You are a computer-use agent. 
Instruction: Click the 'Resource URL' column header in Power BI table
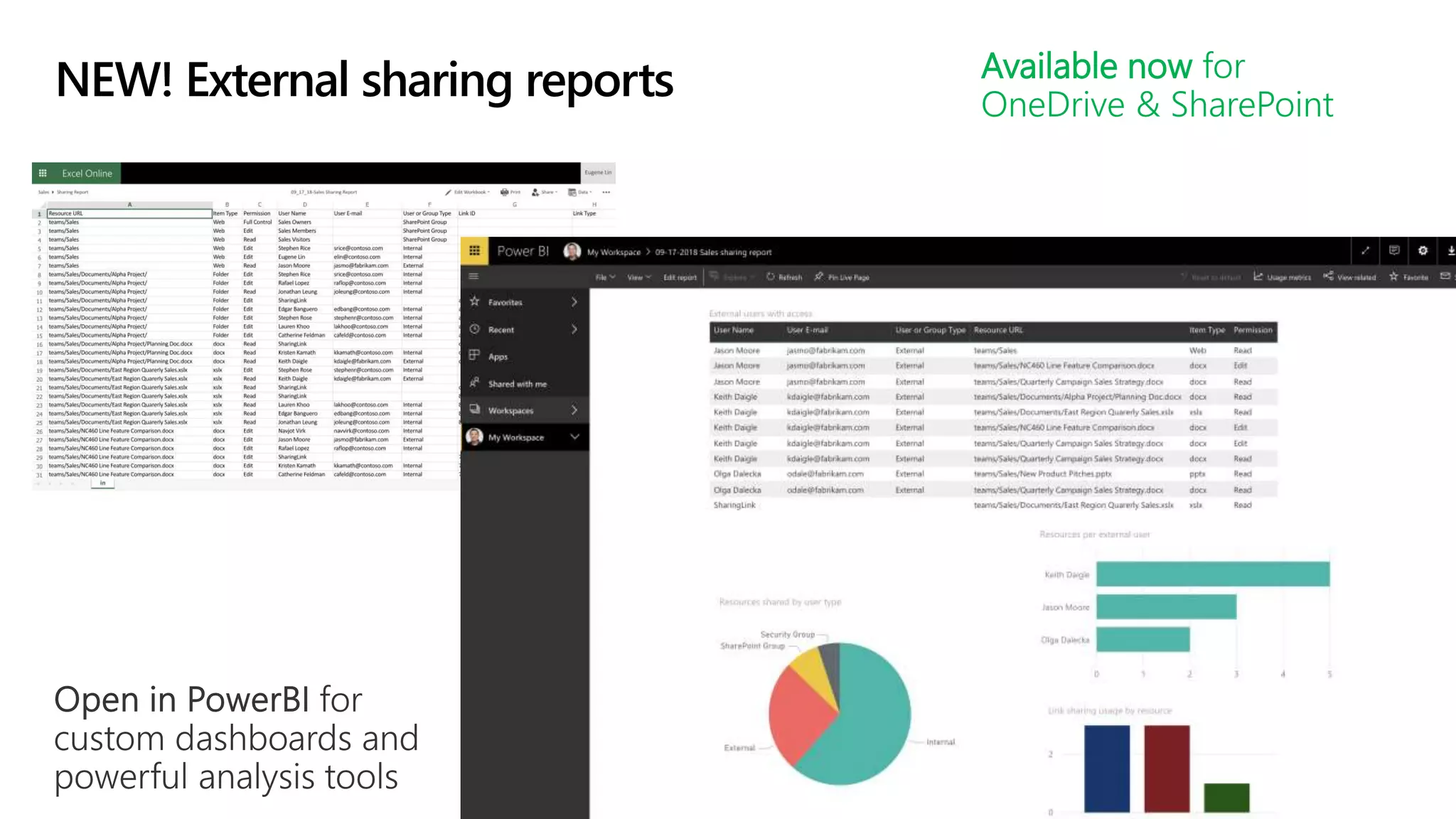click(998, 330)
